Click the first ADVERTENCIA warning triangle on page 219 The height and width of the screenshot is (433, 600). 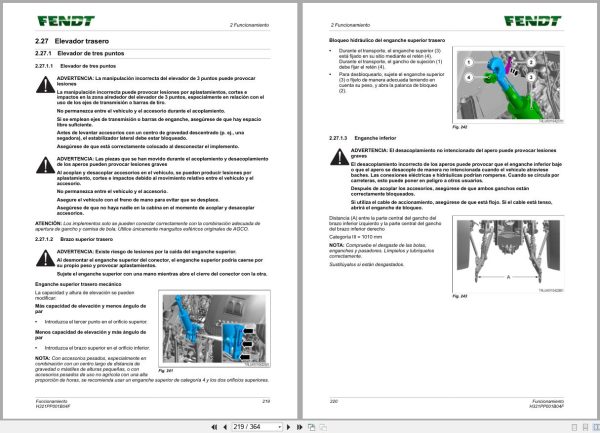46,85
